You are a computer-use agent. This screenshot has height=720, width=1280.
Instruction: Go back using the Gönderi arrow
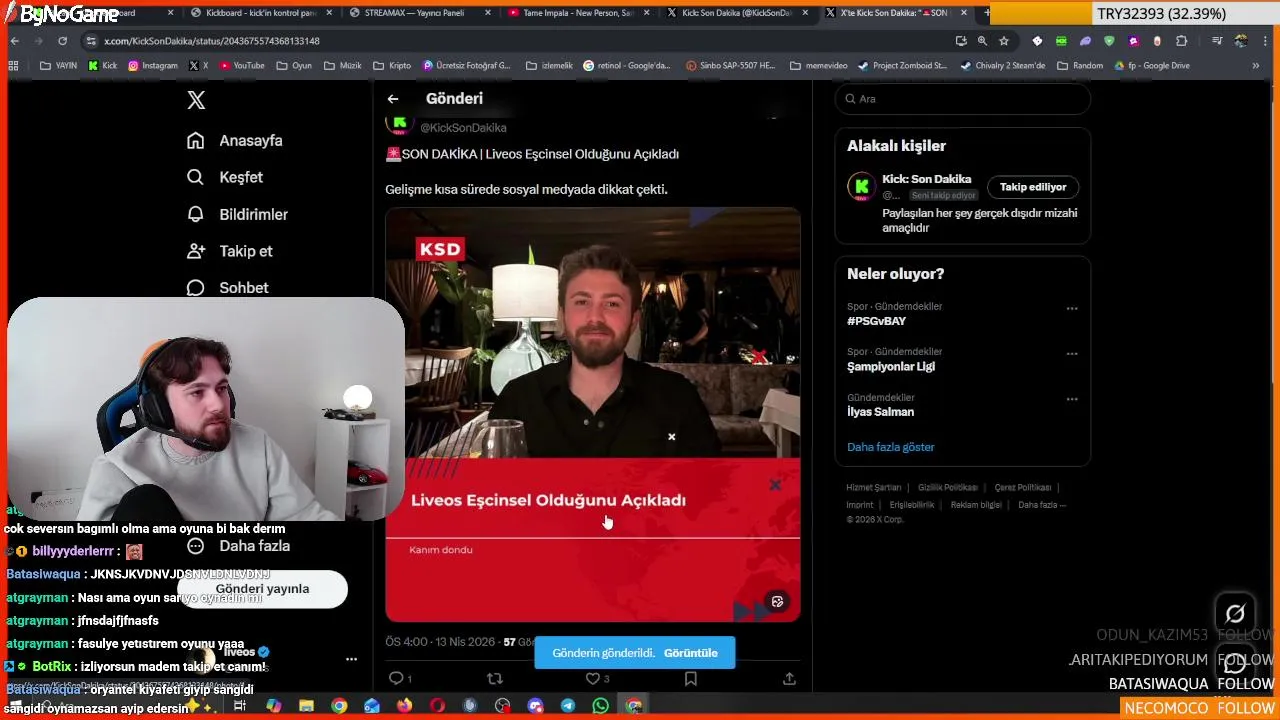393,99
